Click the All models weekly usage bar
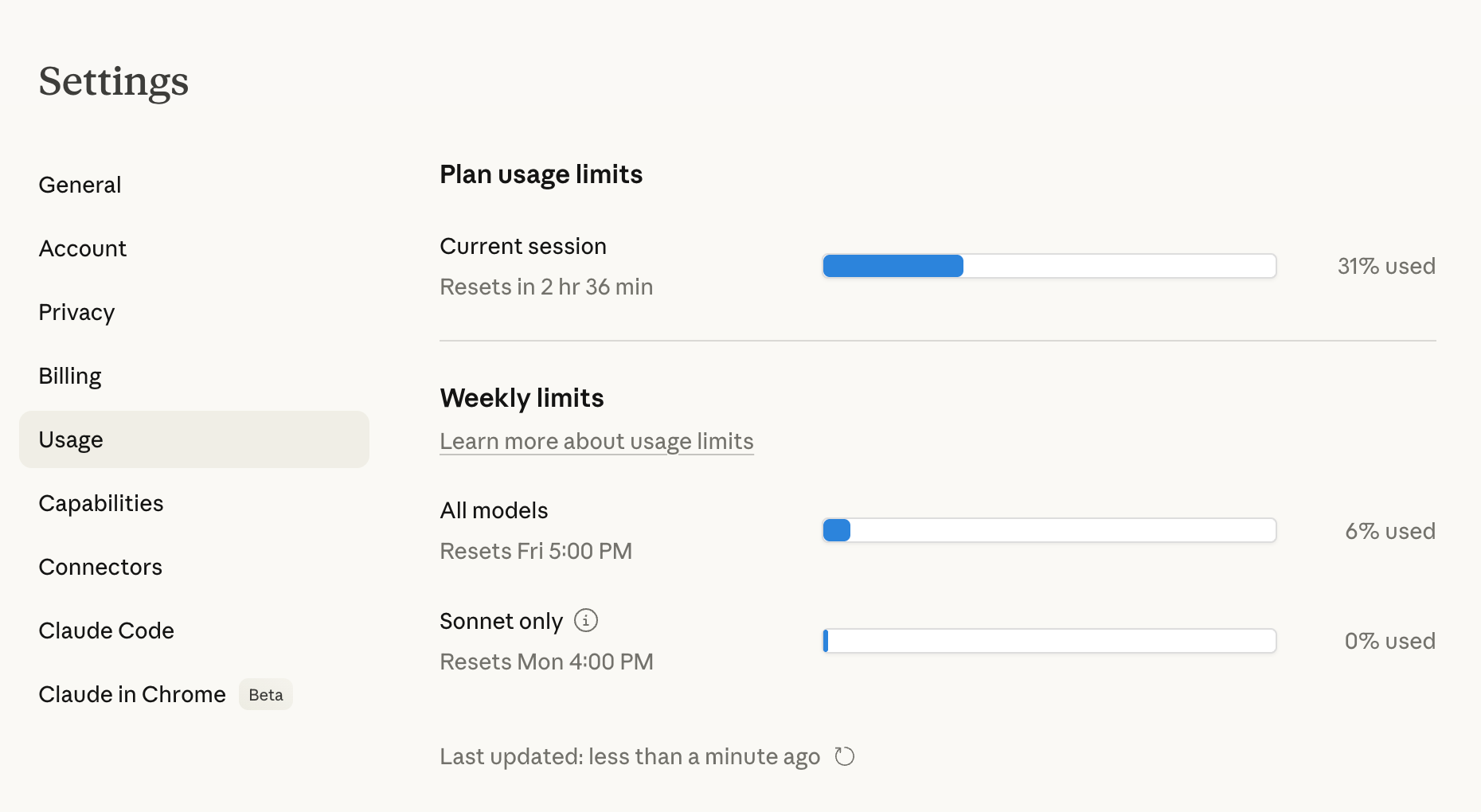The height and width of the screenshot is (812, 1481). (1049, 530)
